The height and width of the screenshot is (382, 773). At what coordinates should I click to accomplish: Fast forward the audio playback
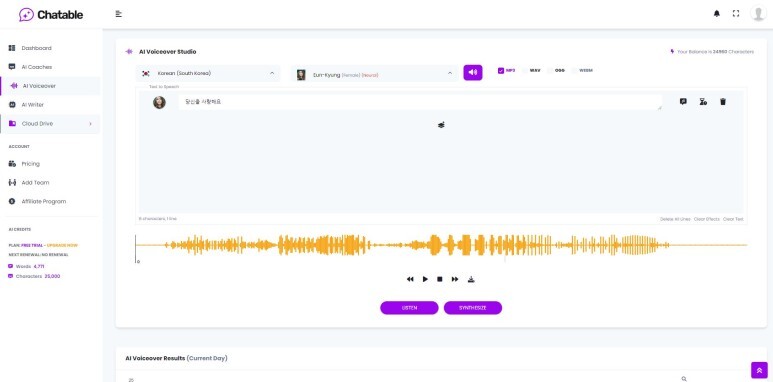(455, 279)
